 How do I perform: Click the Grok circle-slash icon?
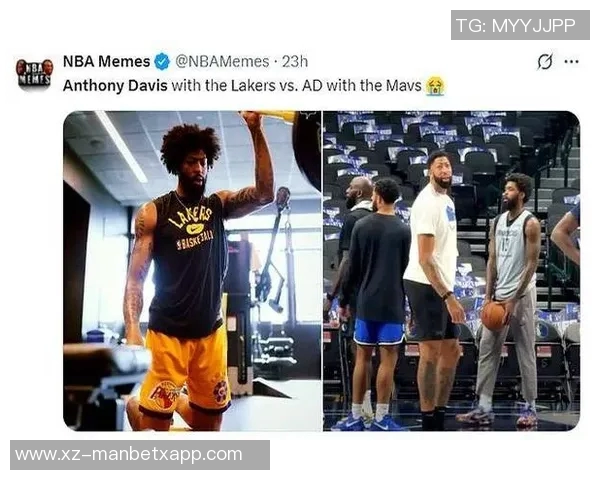tap(545, 62)
